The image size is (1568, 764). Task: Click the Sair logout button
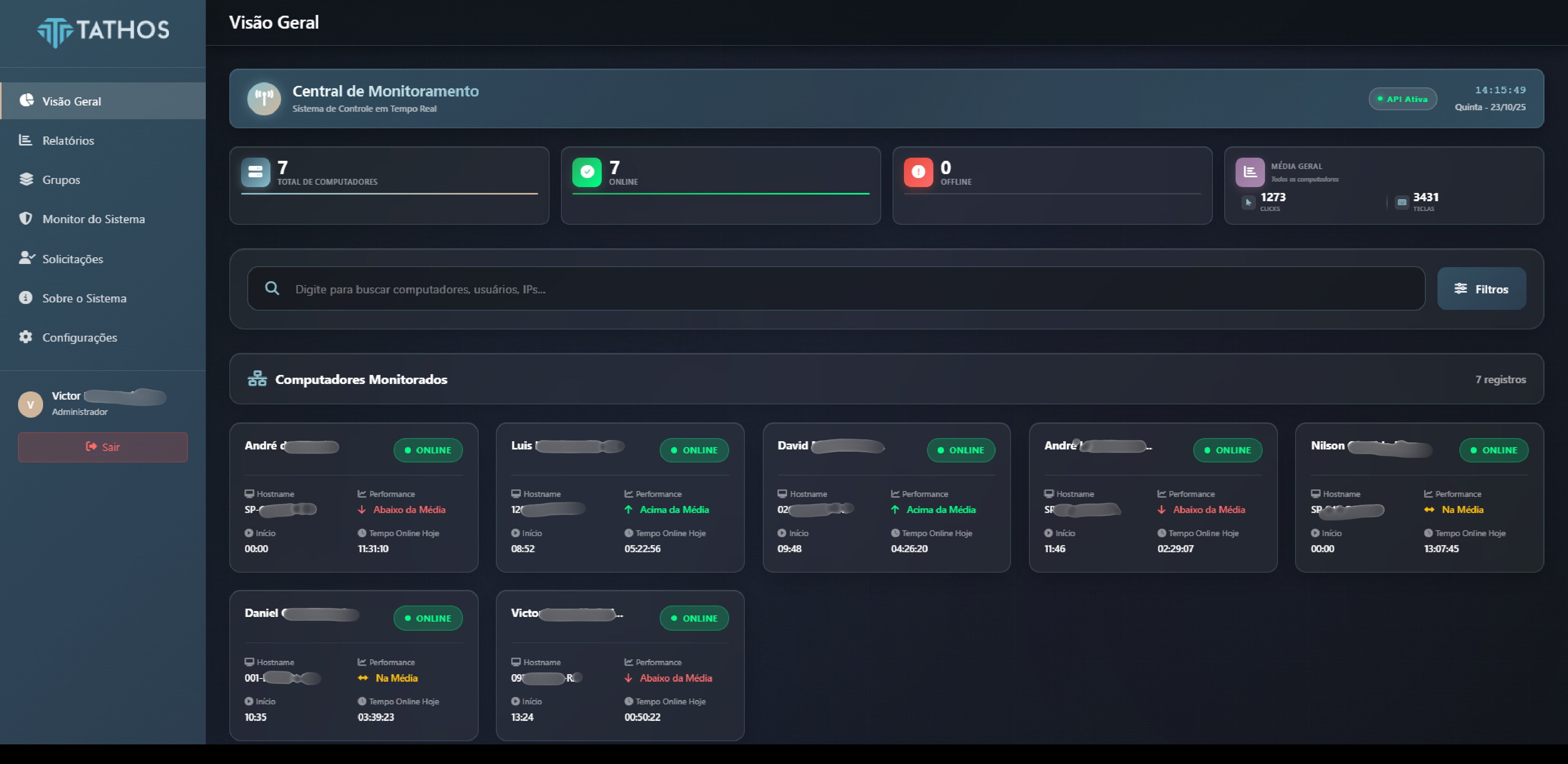coord(102,447)
